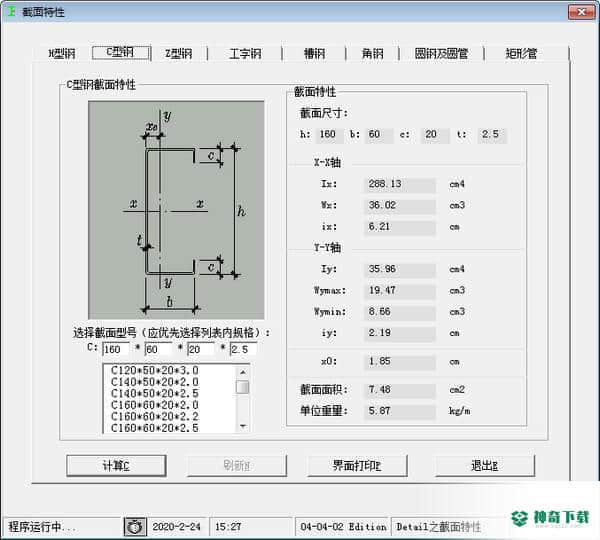Click the 程序运行中 status text

pyautogui.click(x=42, y=527)
